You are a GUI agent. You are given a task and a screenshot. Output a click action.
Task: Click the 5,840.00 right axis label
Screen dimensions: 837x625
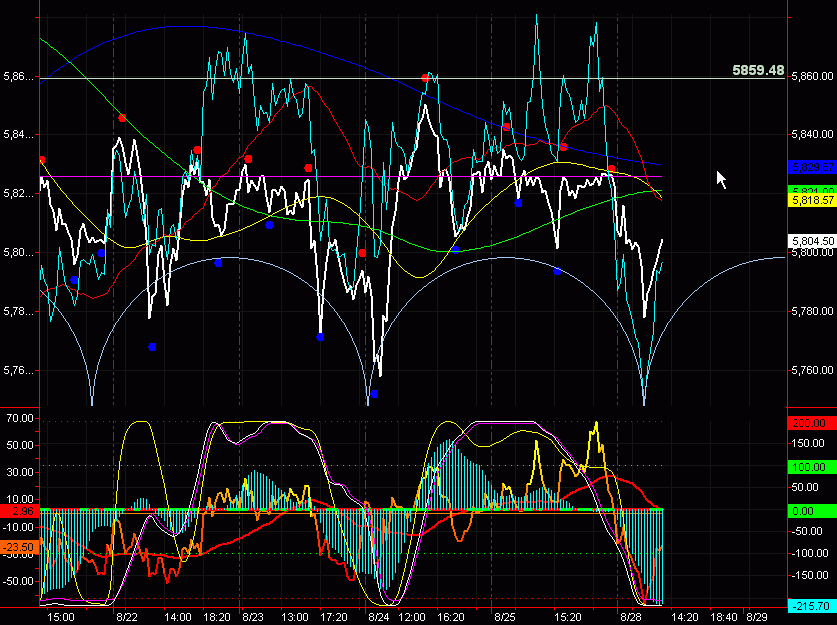(812, 134)
